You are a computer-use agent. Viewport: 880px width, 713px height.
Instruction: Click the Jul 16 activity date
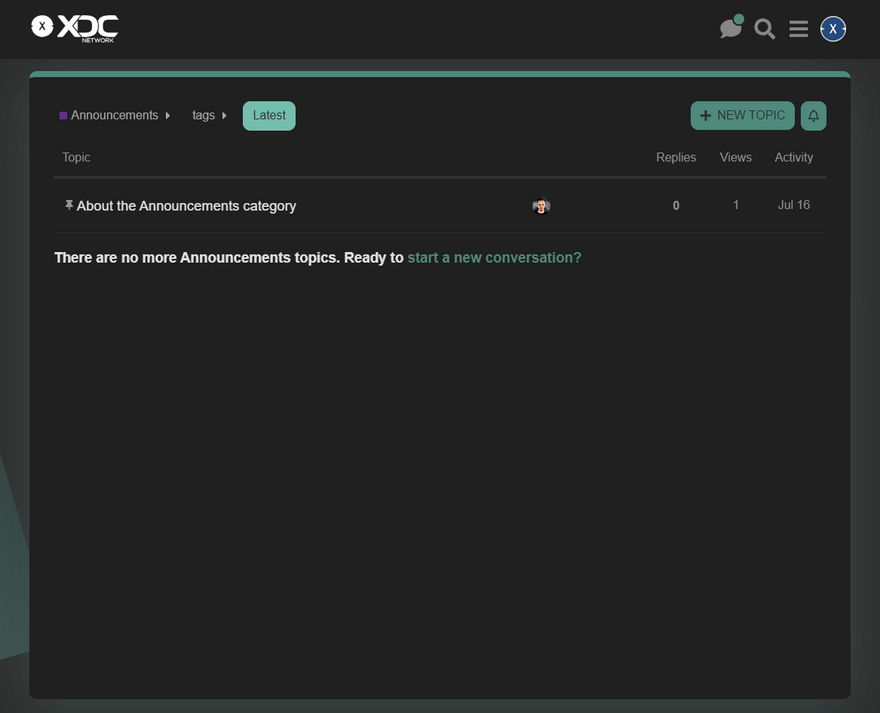[x=793, y=205]
